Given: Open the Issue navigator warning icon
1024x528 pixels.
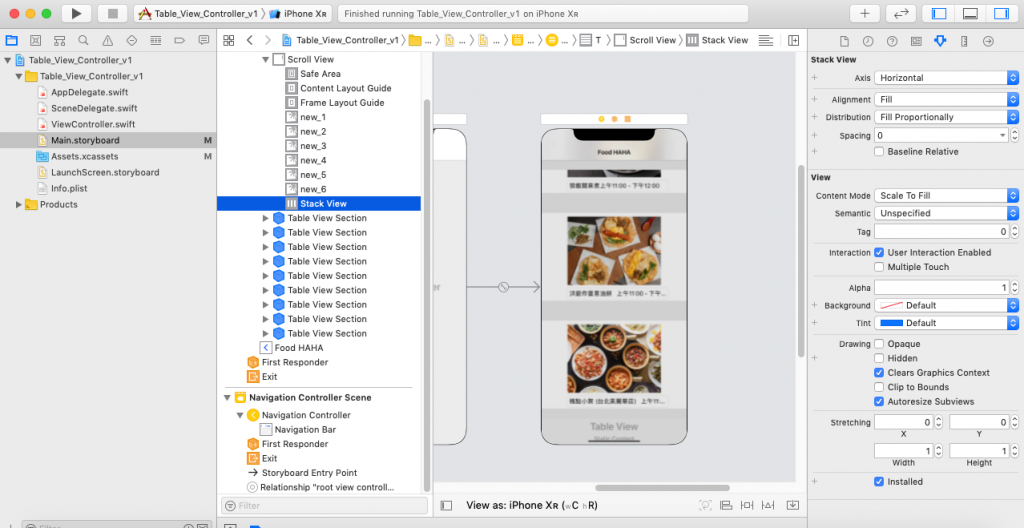Looking at the screenshot, I should pos(108,41).
